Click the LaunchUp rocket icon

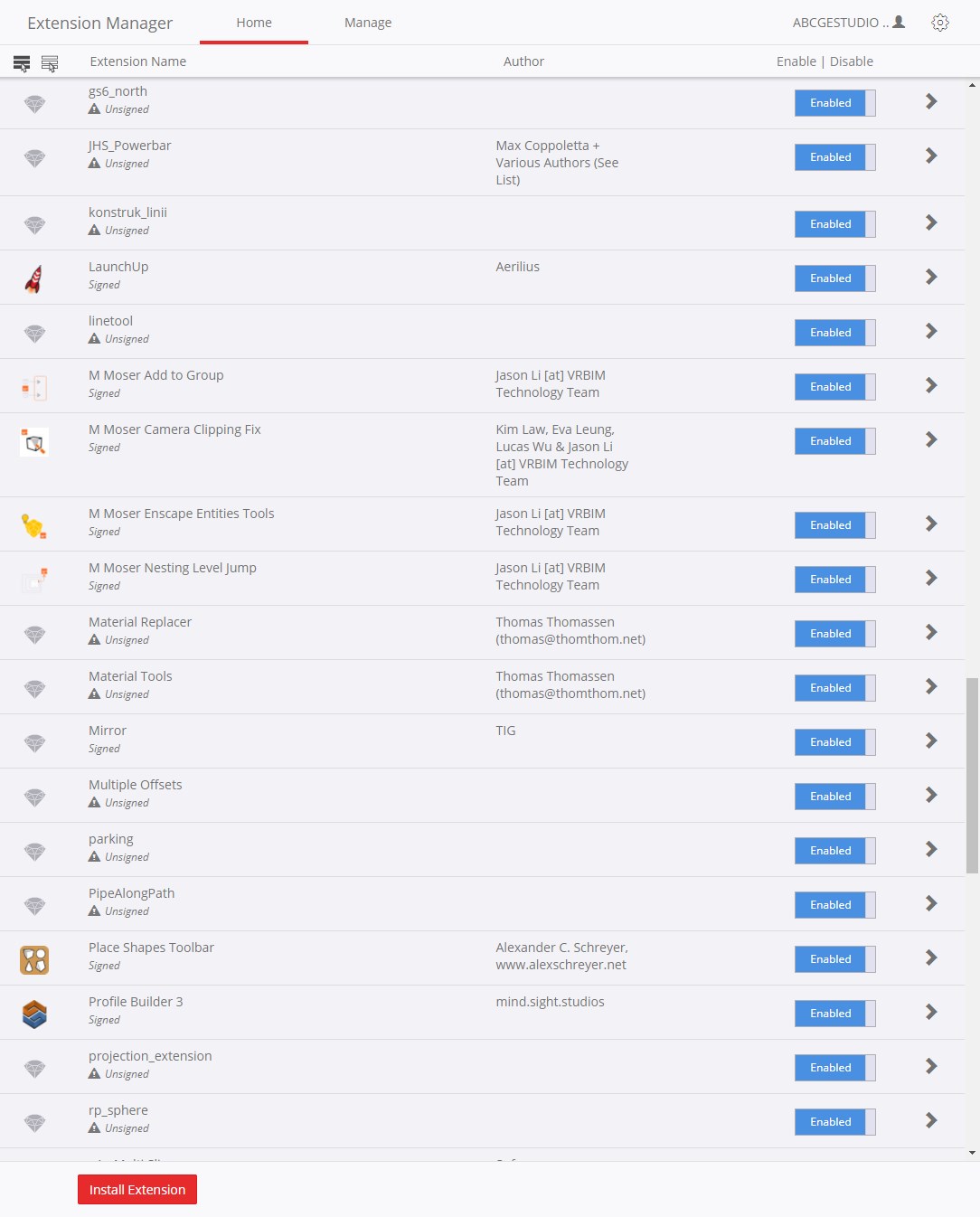tap(34, 278)
